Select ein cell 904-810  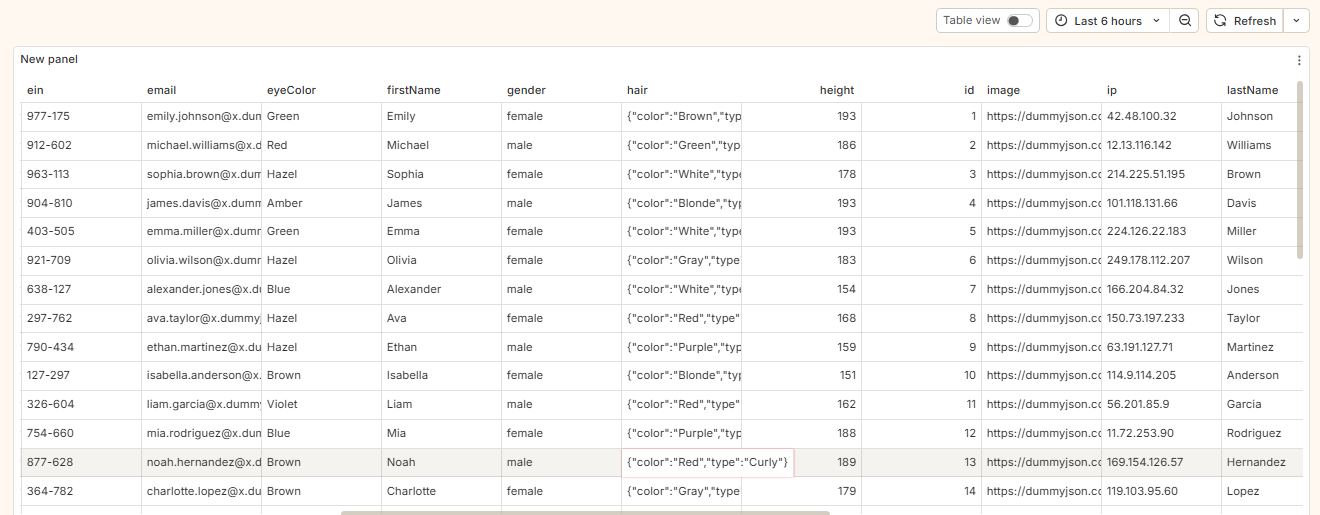pyautogui.click(x=81, y=204)
